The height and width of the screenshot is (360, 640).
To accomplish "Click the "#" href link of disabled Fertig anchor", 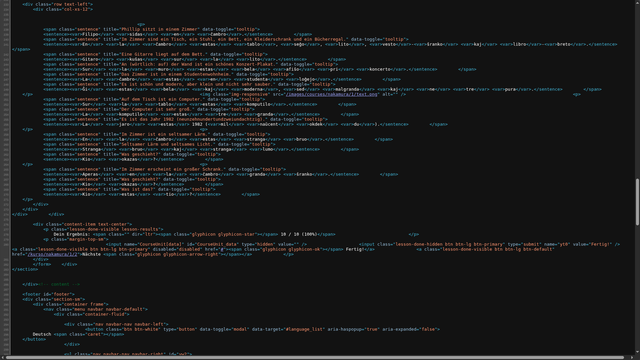I will tap(222, 249).
